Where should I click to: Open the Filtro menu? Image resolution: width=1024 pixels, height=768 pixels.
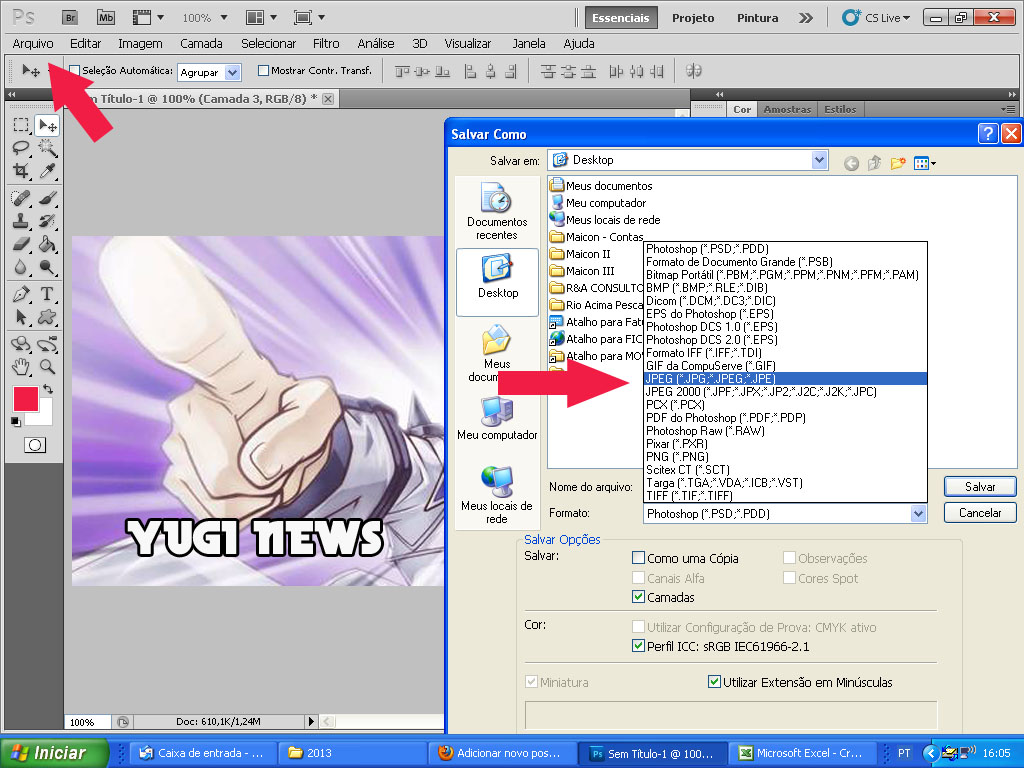point(326,44)
